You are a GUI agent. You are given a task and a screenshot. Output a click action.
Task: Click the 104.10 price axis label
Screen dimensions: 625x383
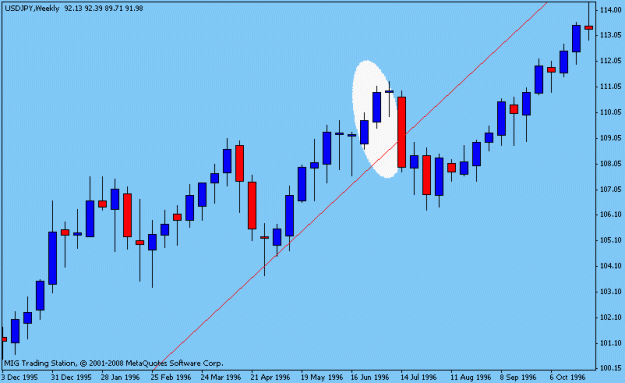pos(611,266)
